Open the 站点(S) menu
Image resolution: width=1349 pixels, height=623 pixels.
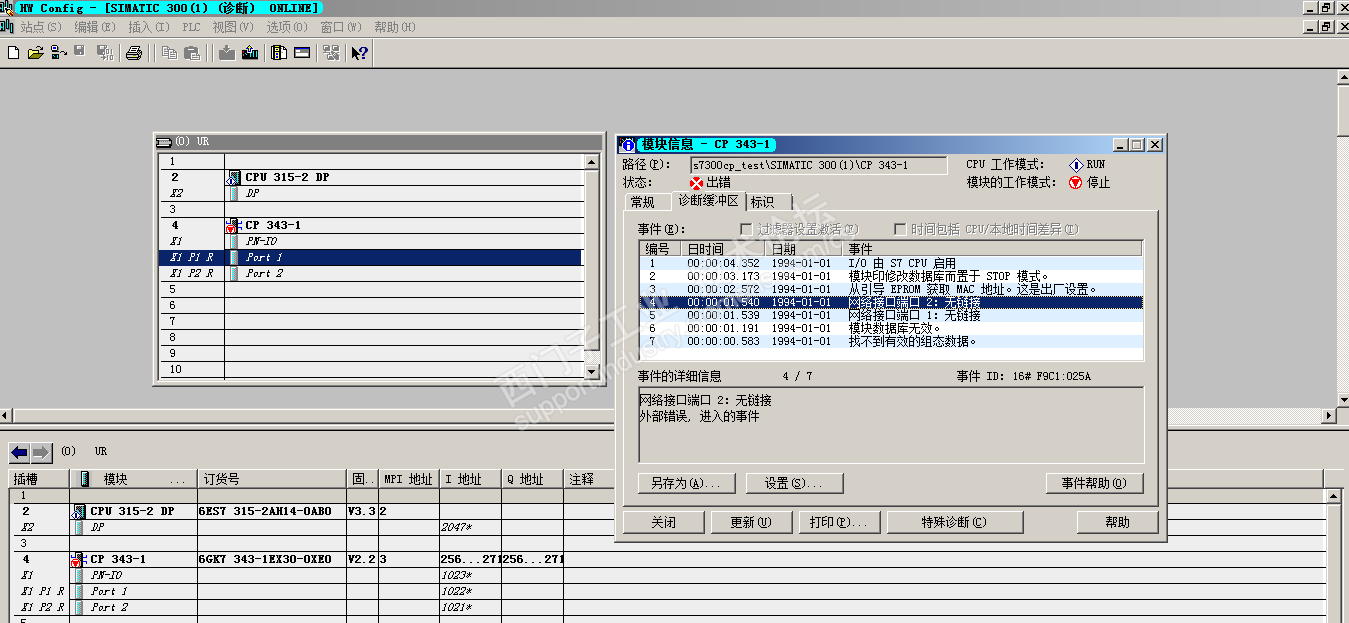pyautogui.click(x=40, y=27)
